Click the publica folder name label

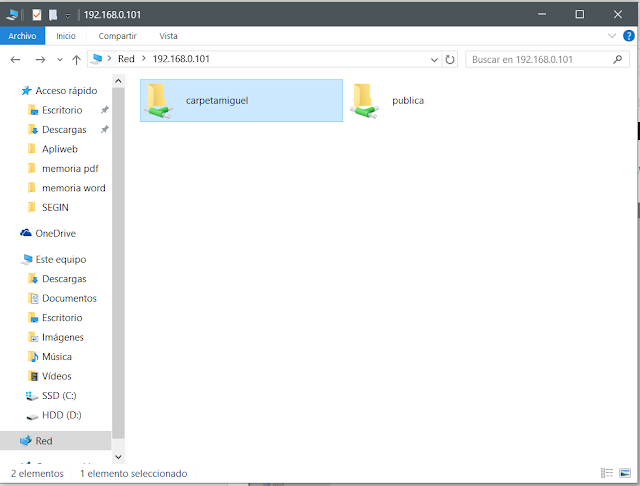tap(408, 101)
